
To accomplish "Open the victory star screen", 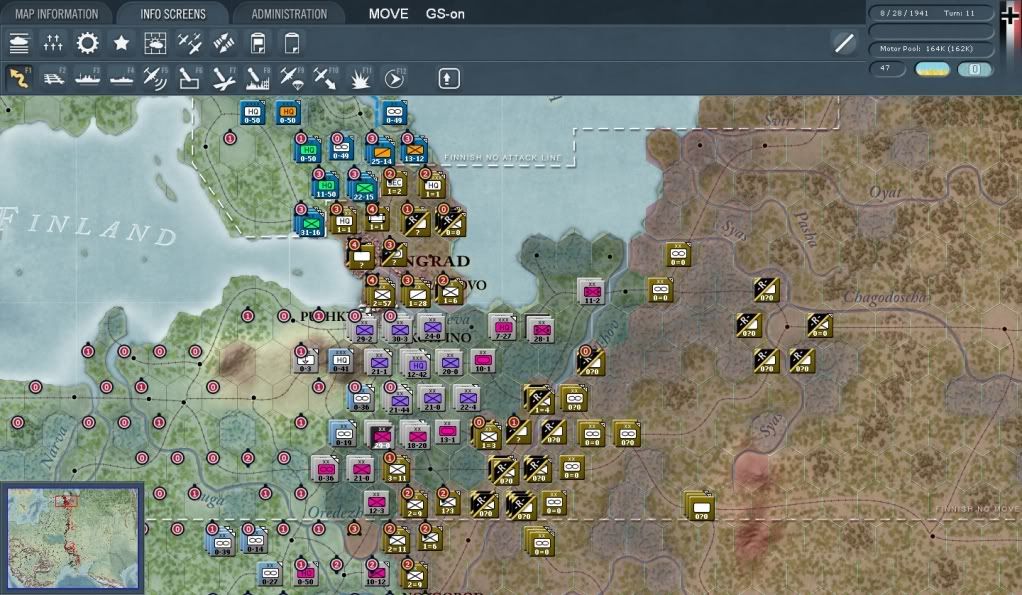I will click(x=121, y=43).
